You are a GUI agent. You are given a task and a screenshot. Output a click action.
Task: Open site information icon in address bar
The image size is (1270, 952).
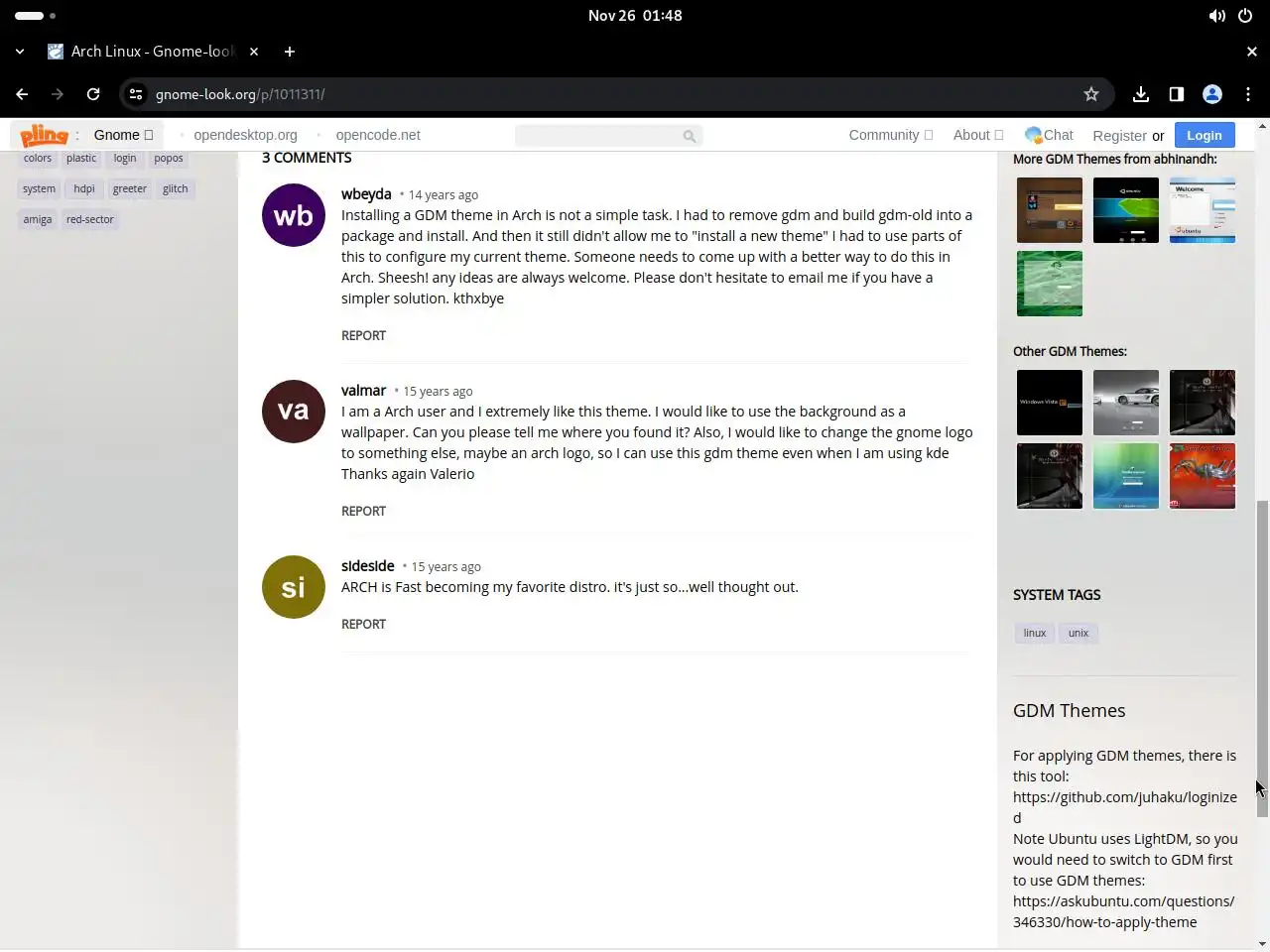(x=136, y=94)
